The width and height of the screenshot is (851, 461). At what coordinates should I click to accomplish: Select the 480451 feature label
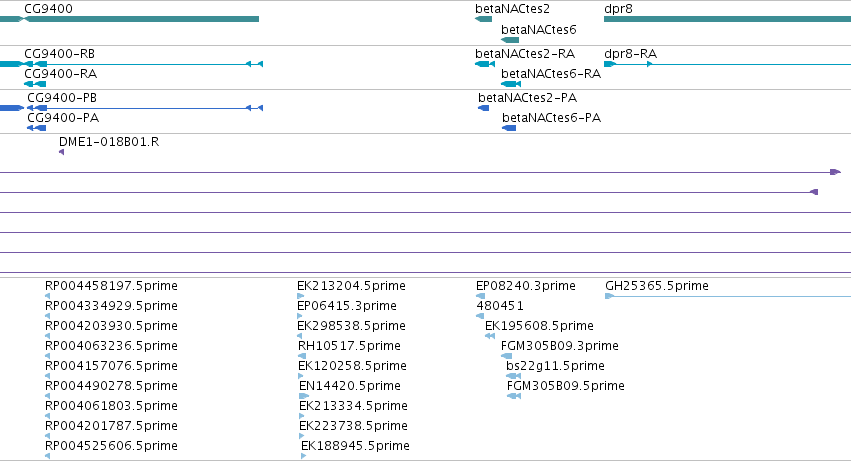pos(500,306)
